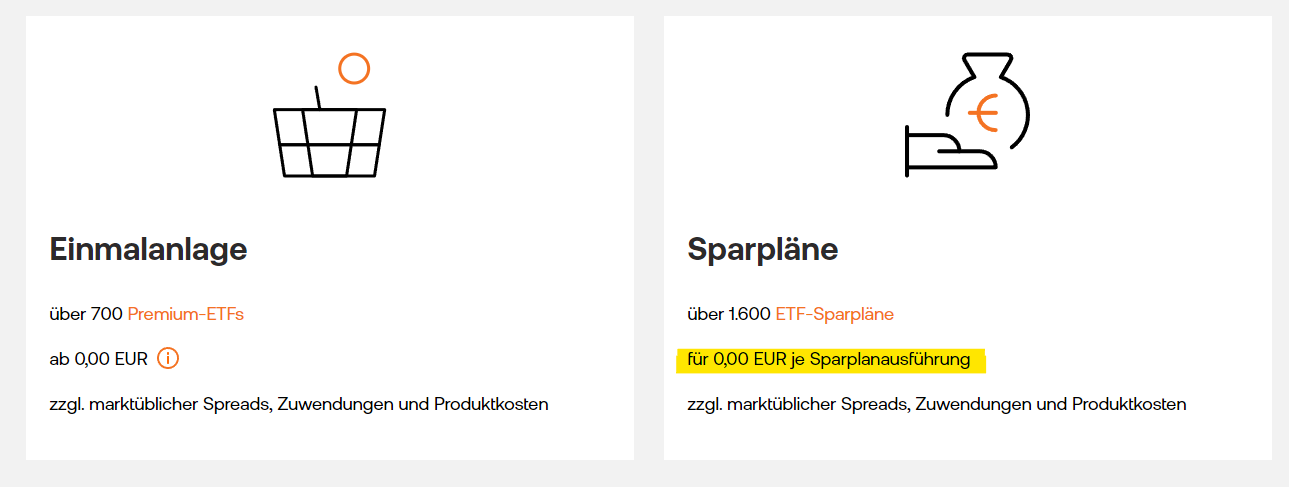Click the money bag icon
1289x487 pixels.
[x=985, y=100]
